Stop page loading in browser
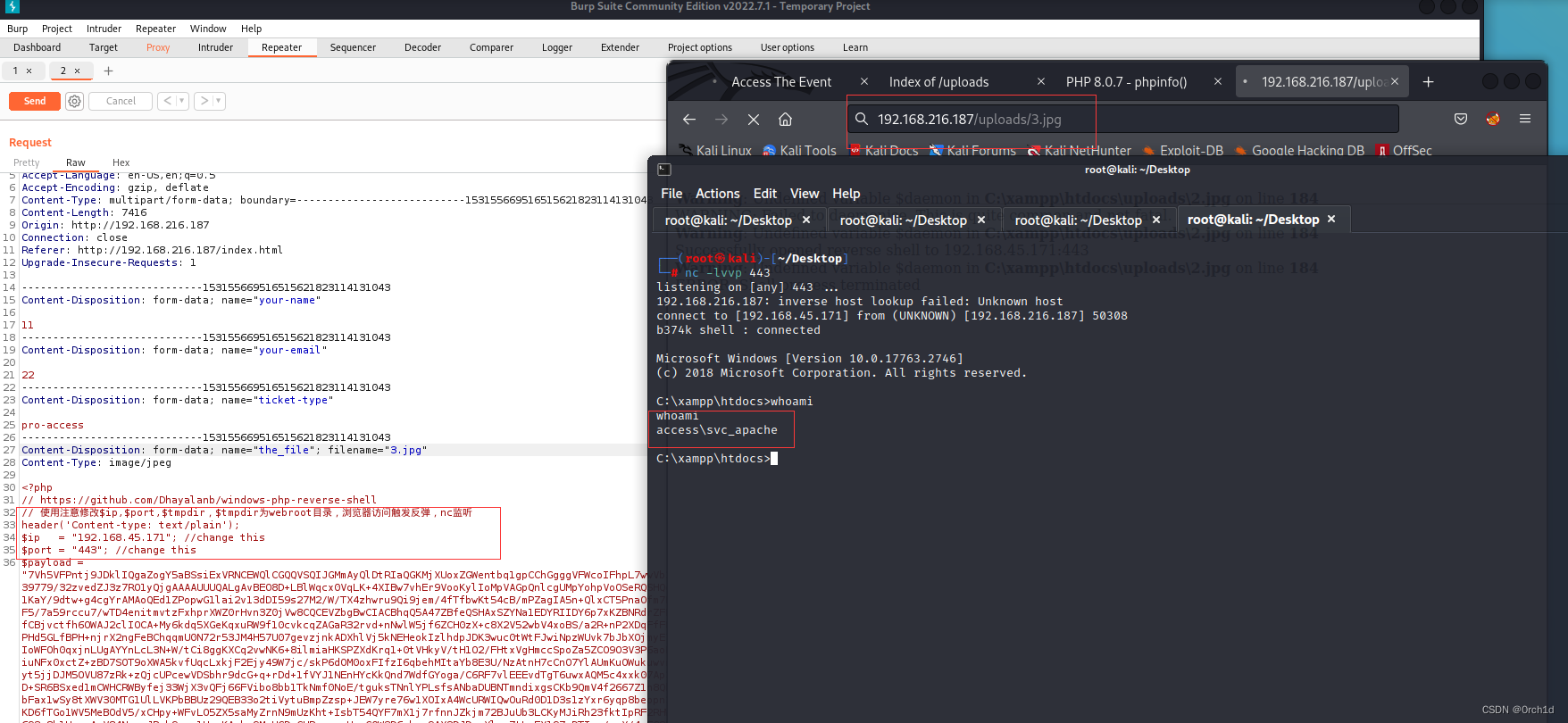This screenshot has width=1568, height=723. [754, 119]
